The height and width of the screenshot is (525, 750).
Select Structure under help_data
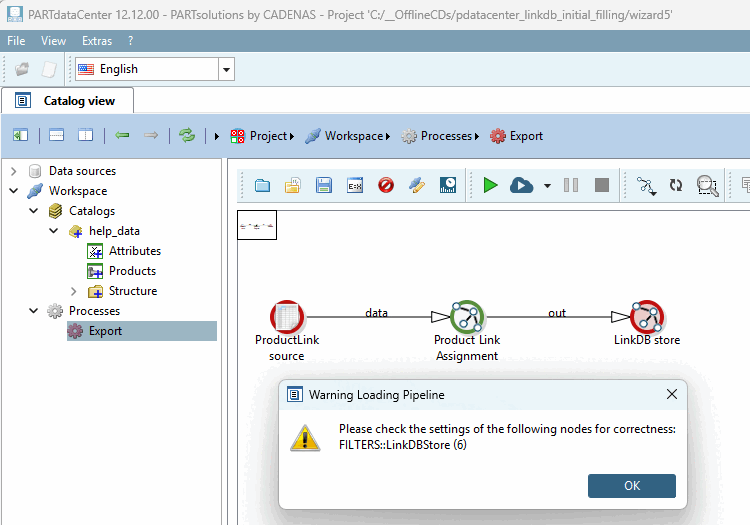click(133, 291)
